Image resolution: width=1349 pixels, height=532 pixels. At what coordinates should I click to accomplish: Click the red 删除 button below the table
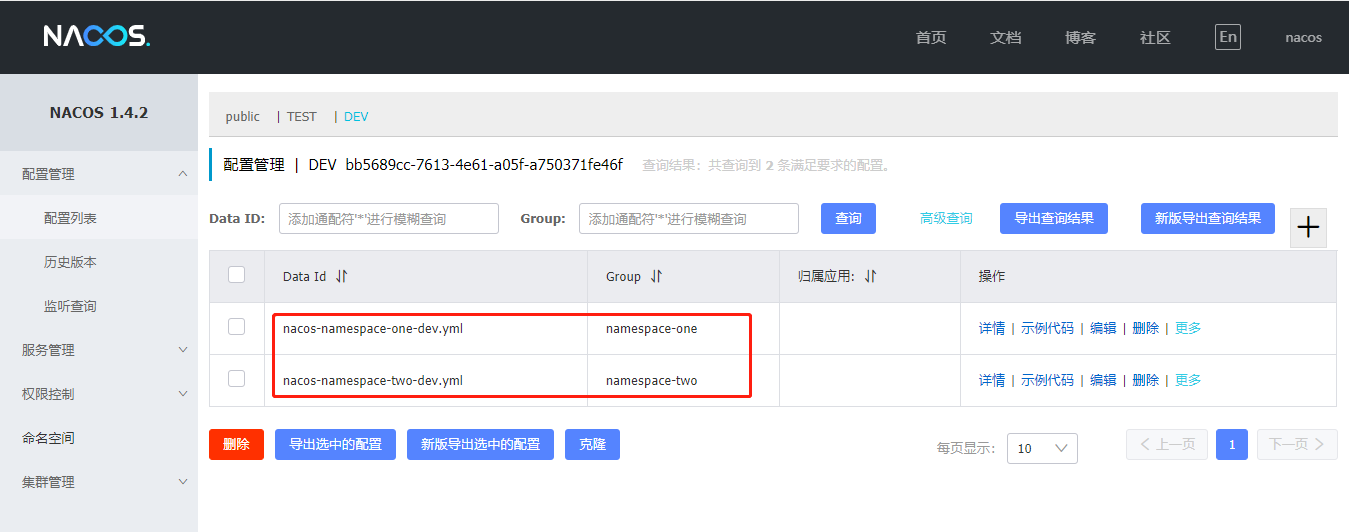(236, 444)
